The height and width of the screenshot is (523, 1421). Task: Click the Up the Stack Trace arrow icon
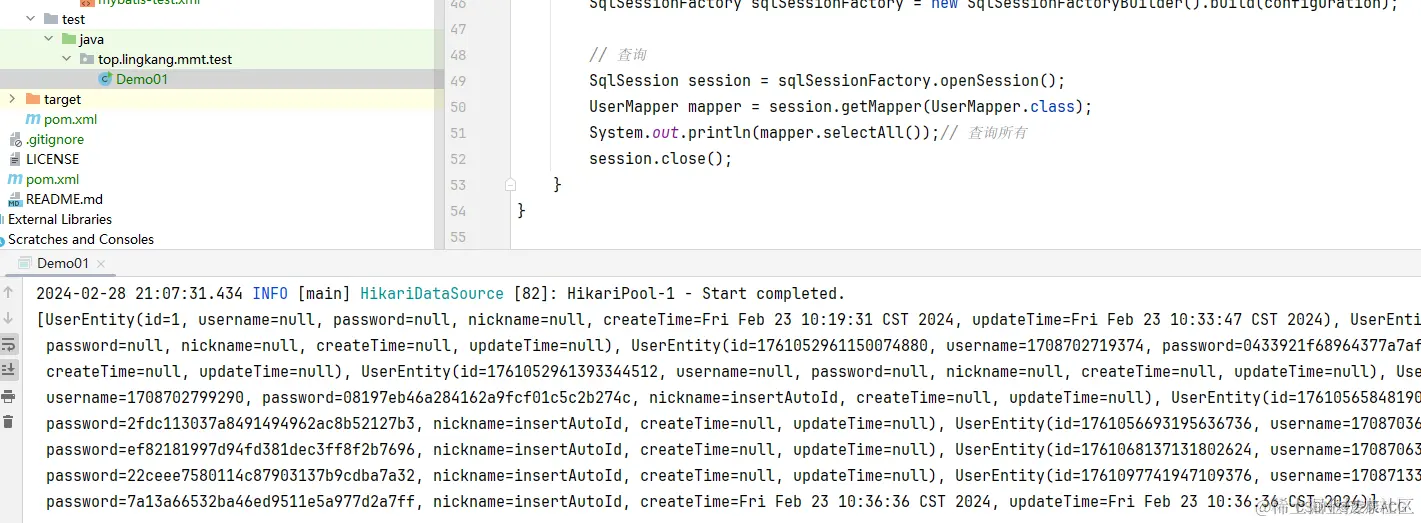9,293
